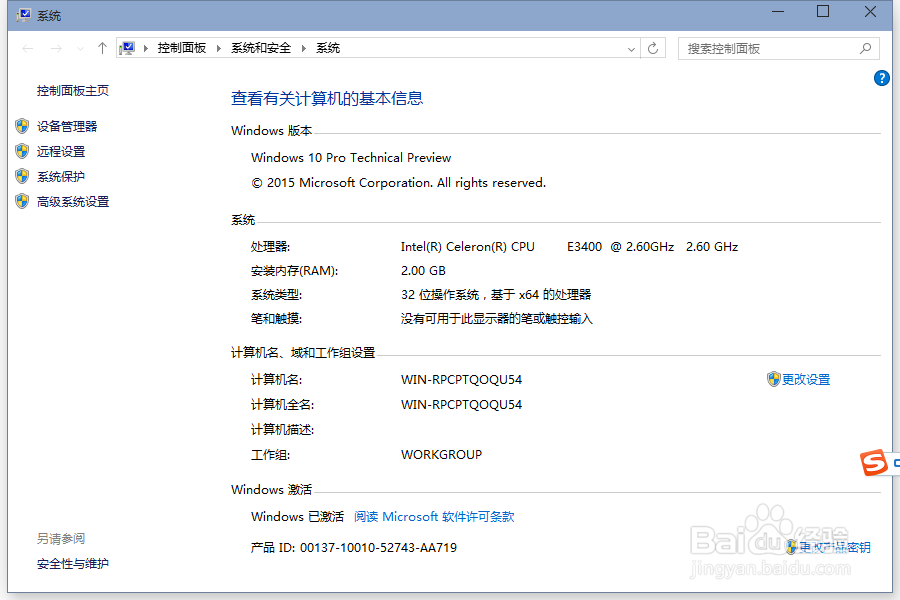Click shield icon beside 设备管理器
Viewport: 900px width, 600px height.
22,126
